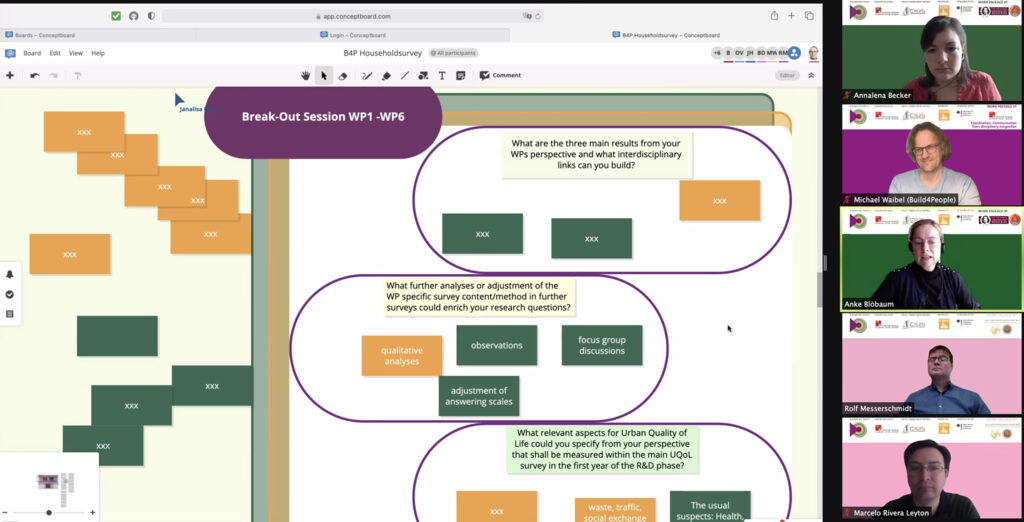
Task: Switch to Login – Conceptboard tab
Action: click(x=353, y=35)
